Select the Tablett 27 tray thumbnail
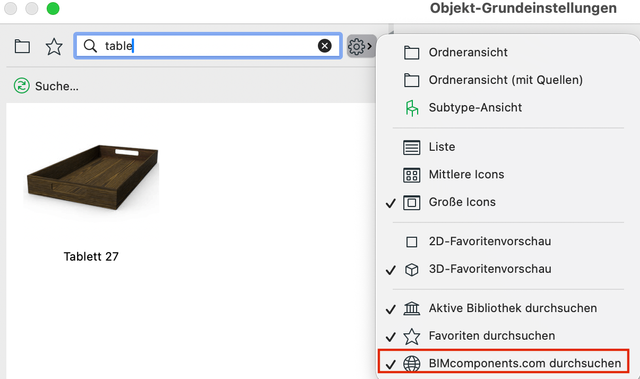Viewport: 640px width, 379px height. point(92,178)
